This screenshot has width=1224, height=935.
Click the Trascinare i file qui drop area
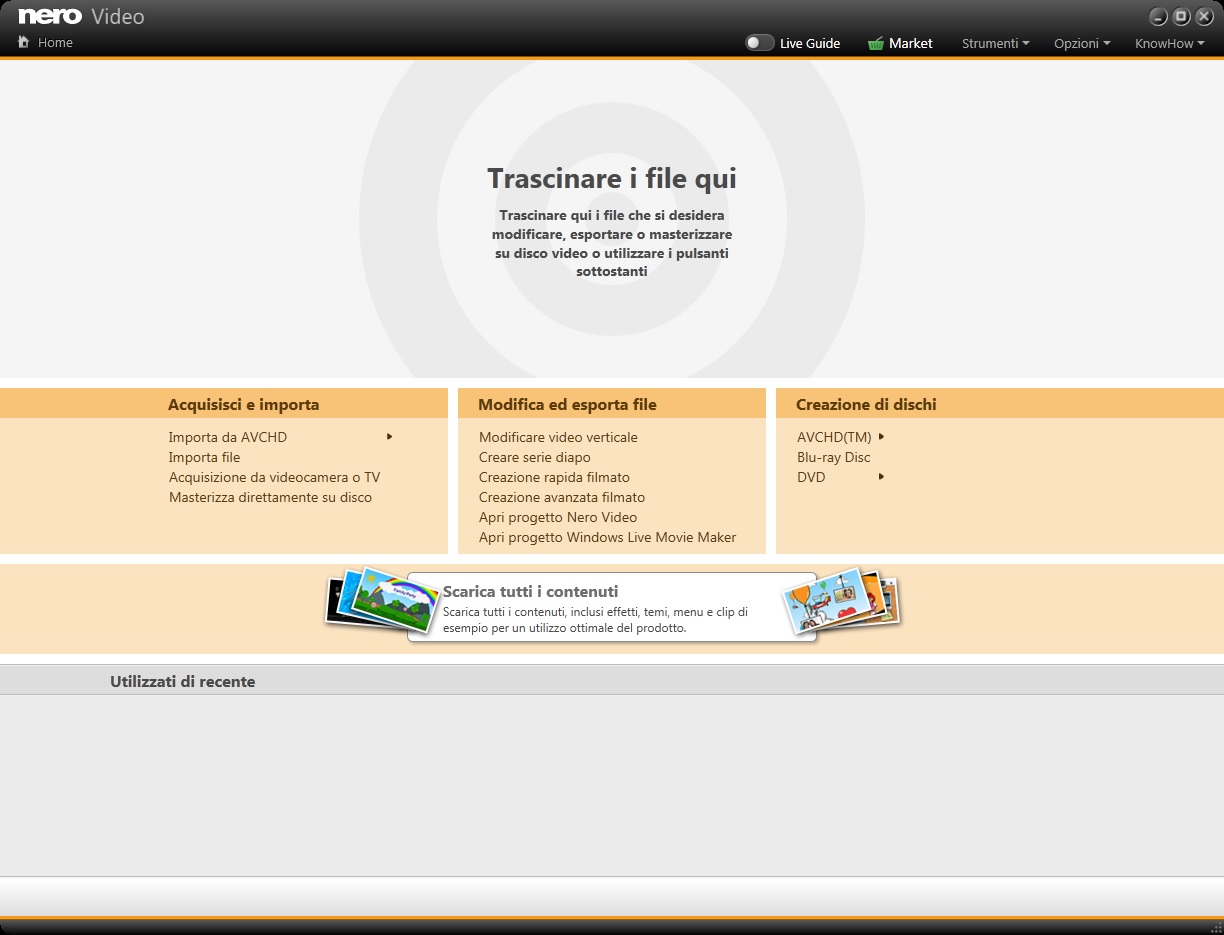612,220
